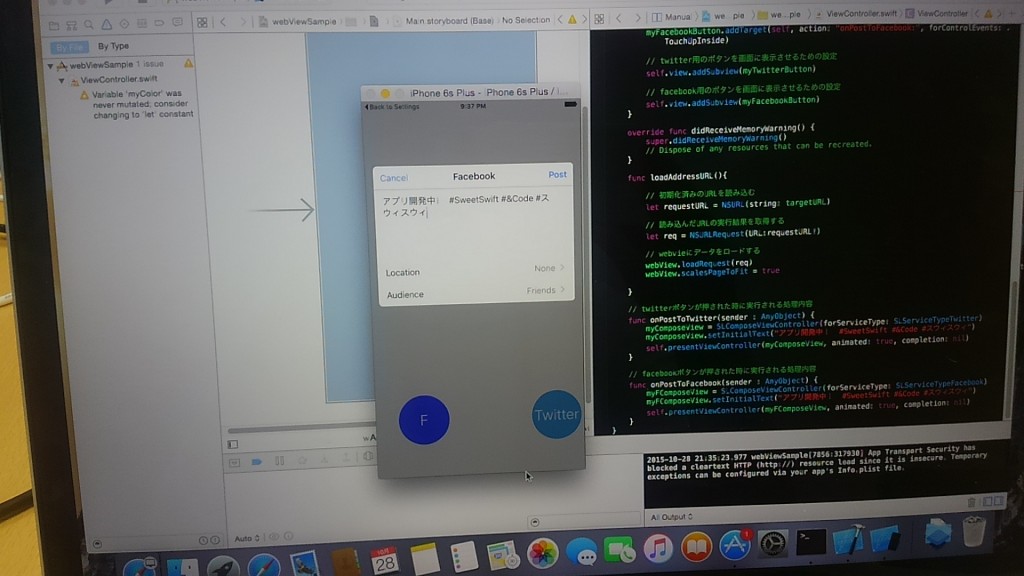Screen dimensions: 1024x576
Task: Open webViewSample breadcrumb in storyboard jump bar
Action: point(298,22)
